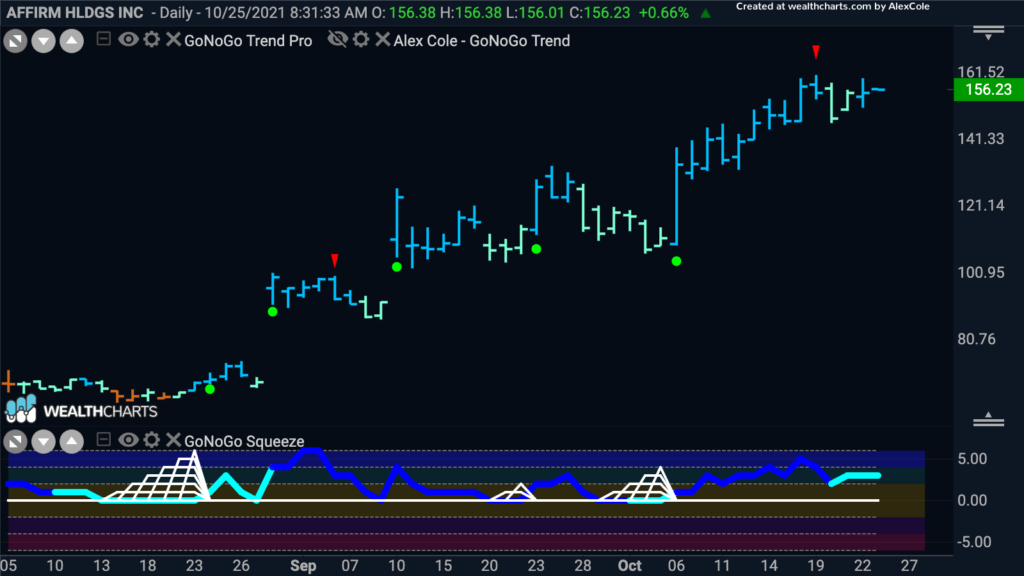
Task: Remove the GoNoGo Squeeze indicator
Action: [173, 440]
